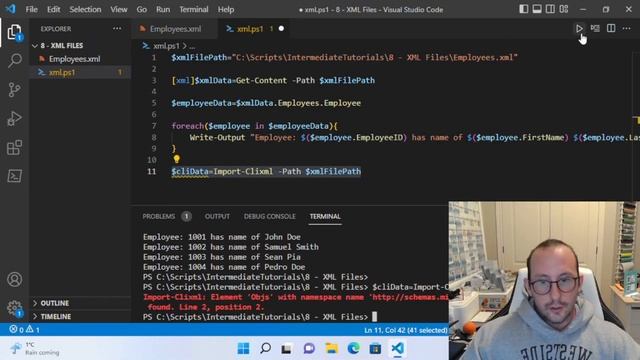This screenshot has height=360, width=640.
Task: Toggle the secondary sidebar layout icon
Action: [550, 9]
